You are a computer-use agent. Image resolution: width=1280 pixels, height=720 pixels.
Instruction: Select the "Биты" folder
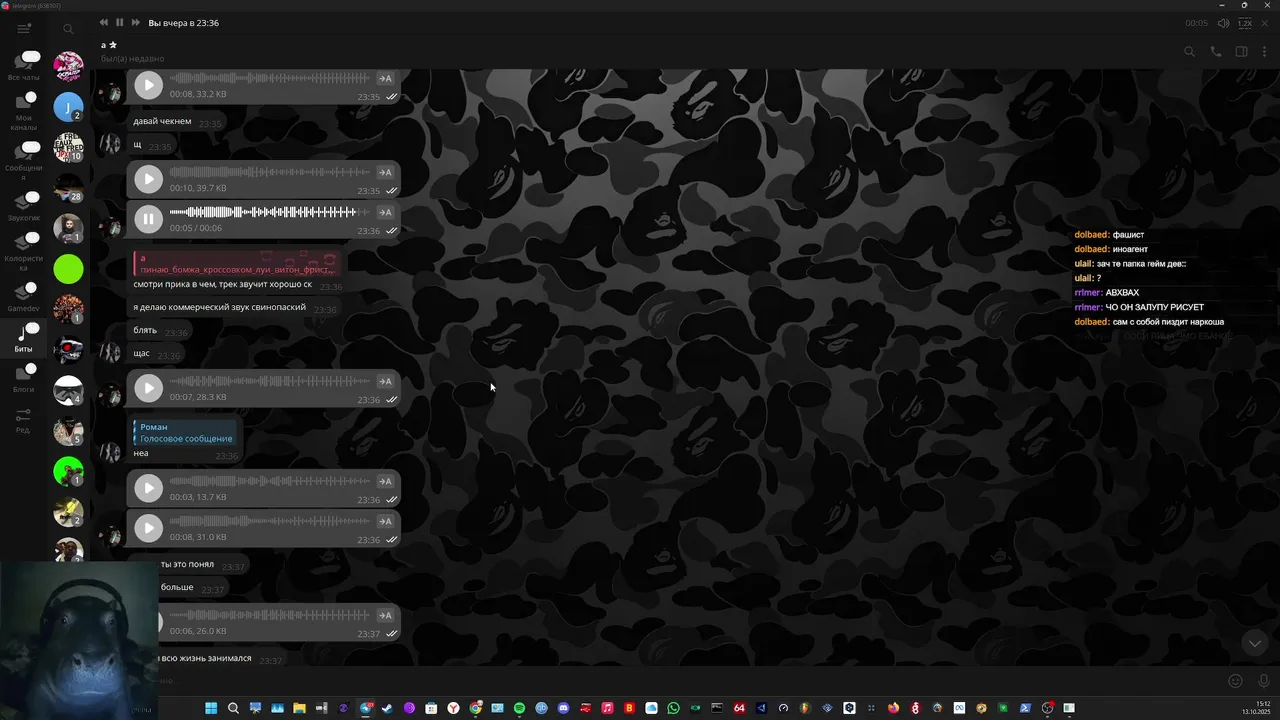[24, 337]
